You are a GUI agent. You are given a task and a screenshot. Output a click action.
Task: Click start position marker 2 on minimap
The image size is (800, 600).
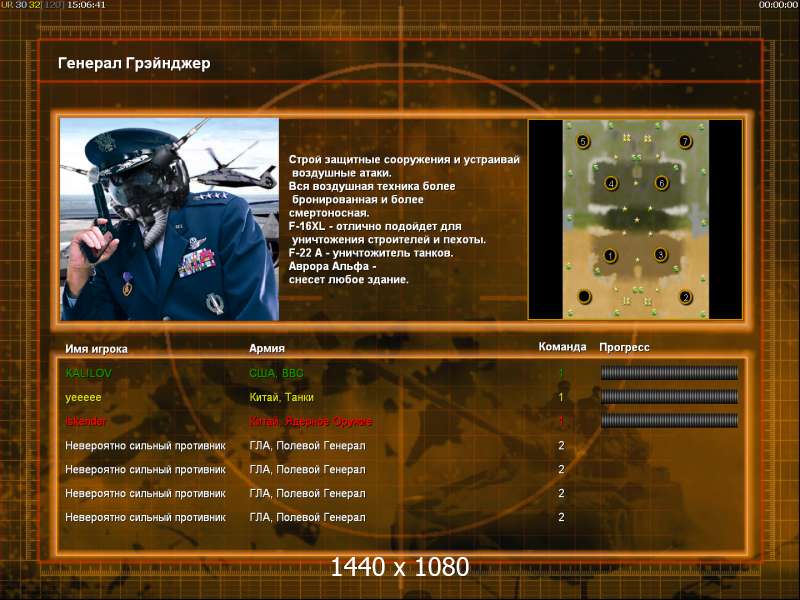coord(686,297)
